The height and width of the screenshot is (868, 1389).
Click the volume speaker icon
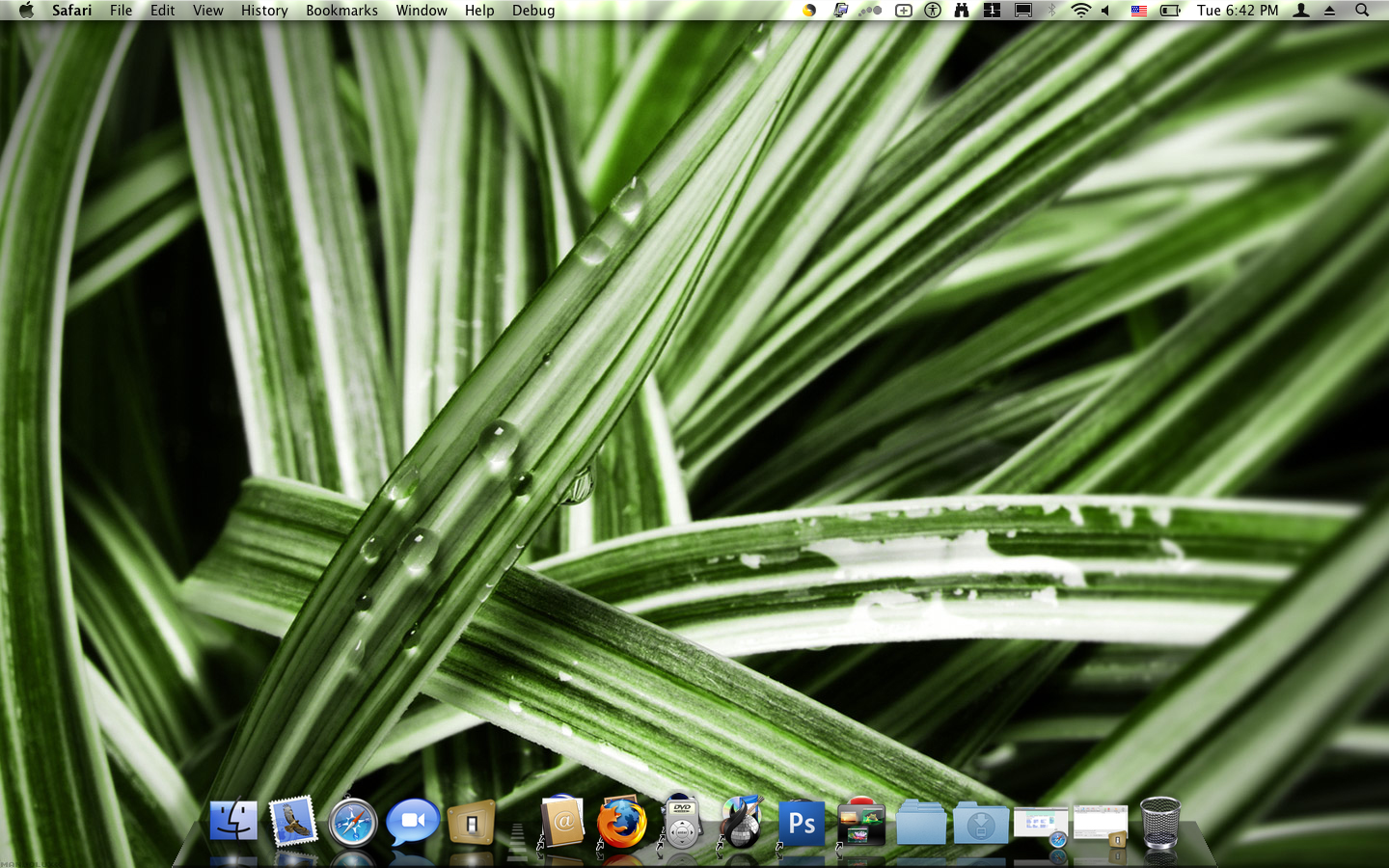tap(1106, 11)
